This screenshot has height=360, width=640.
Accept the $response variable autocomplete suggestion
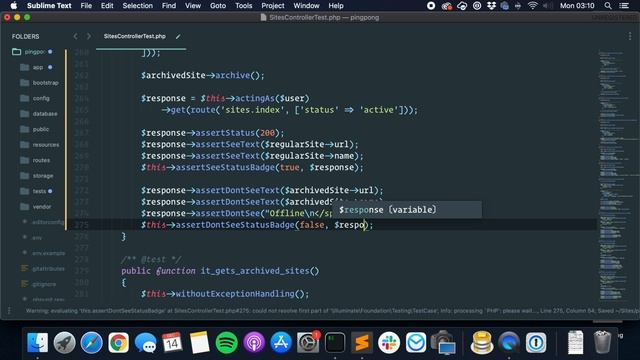click(407, 210)
